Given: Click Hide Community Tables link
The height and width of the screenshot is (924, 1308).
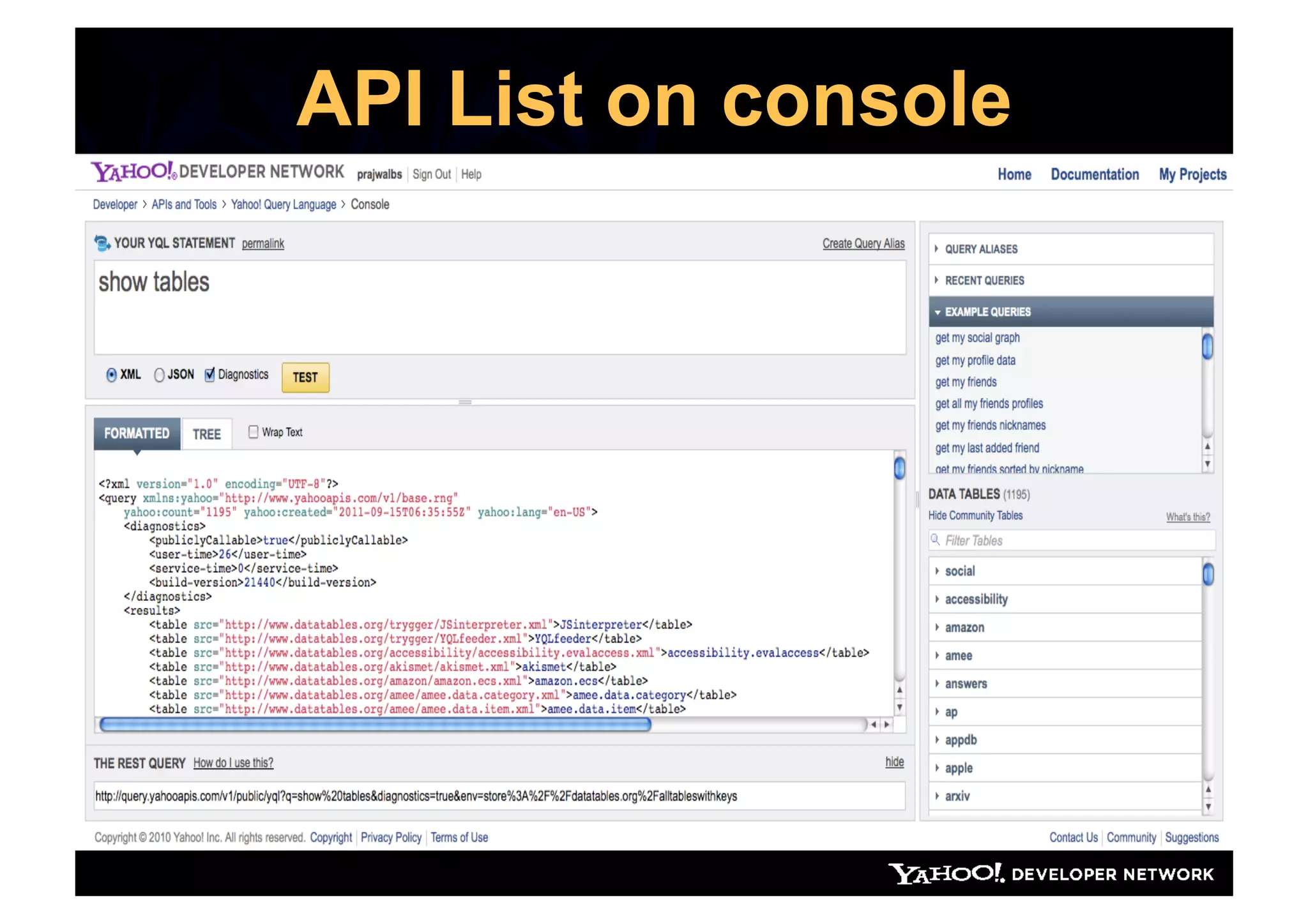Looking at the screenshot, I should point(975,515).
